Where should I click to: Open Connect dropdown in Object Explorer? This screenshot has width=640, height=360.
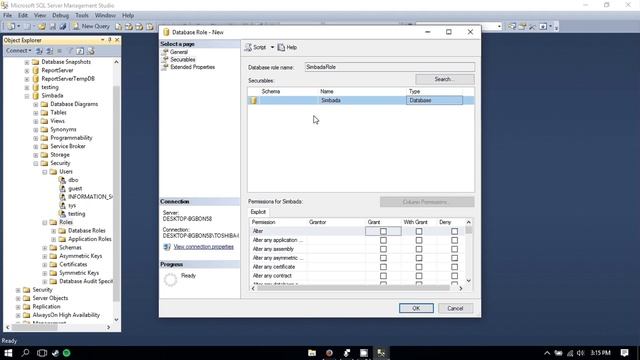[18, 51]
